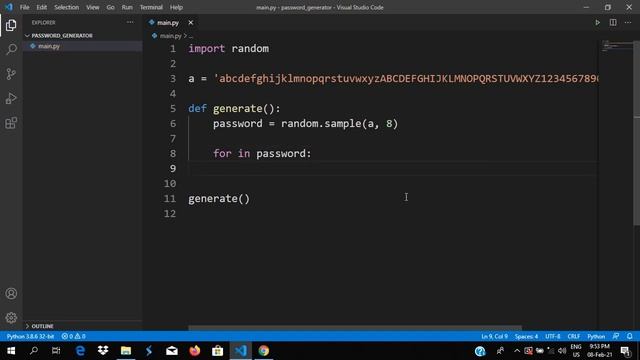Open Get Help icon in system tray

[x=480, y=351]
